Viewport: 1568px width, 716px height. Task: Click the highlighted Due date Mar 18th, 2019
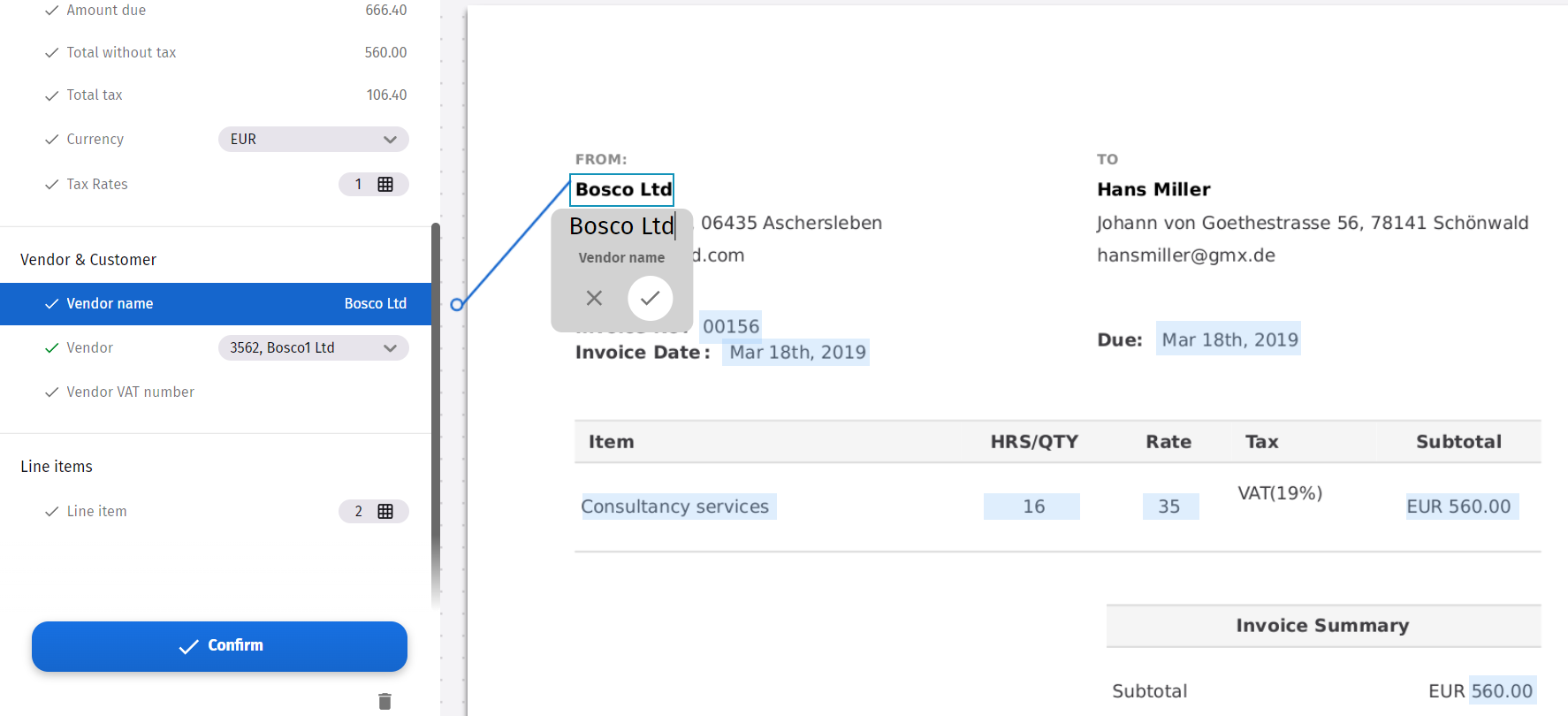pos(1229,339)
